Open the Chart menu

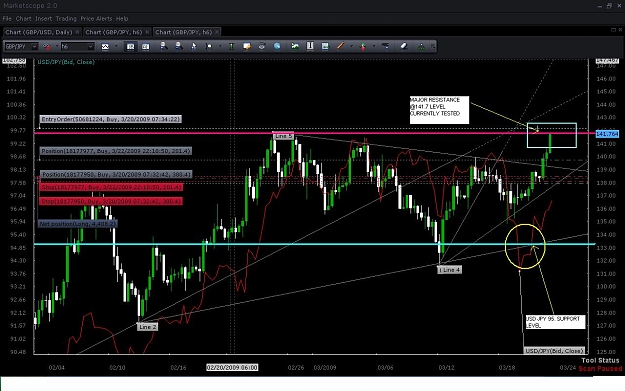tap(24, 19)
